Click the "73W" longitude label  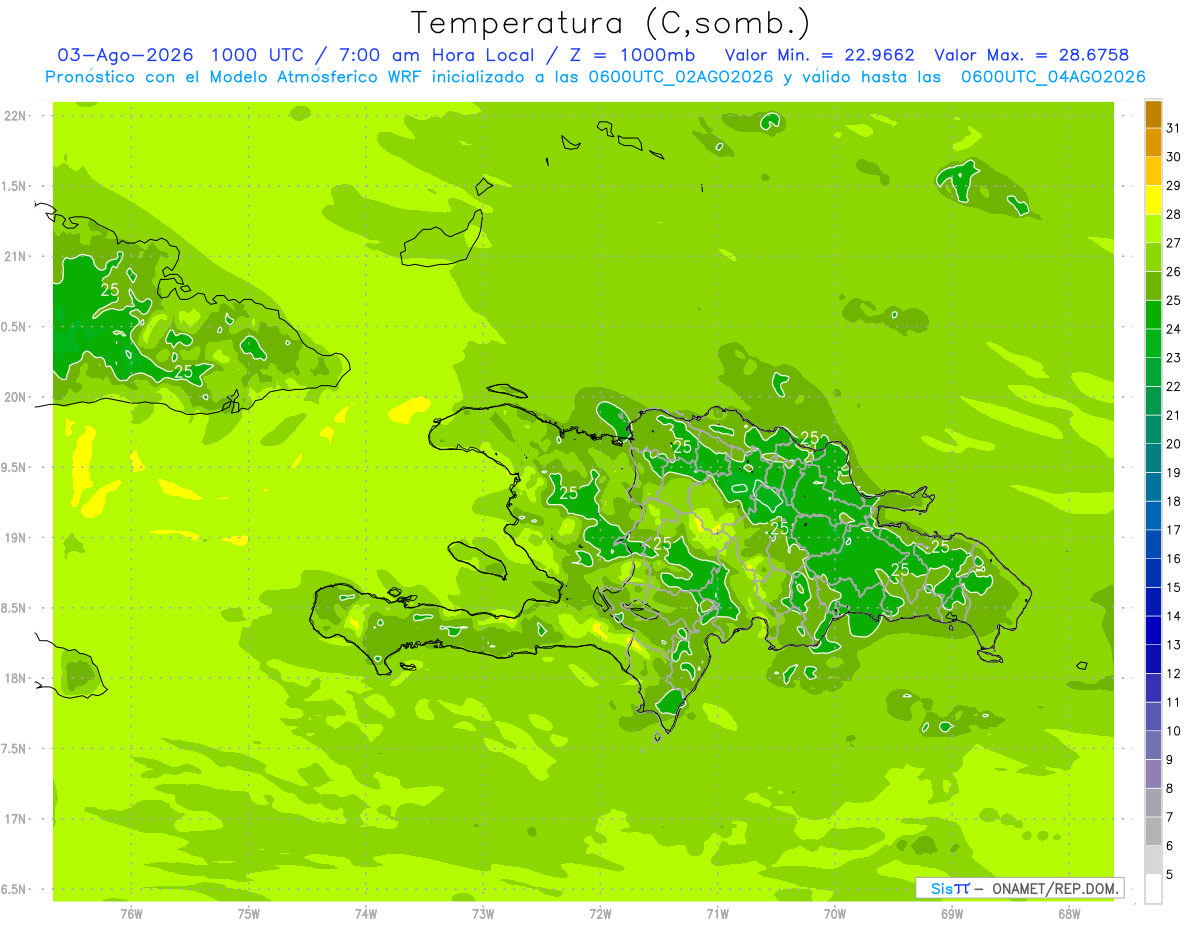click(x=483, y=913)
